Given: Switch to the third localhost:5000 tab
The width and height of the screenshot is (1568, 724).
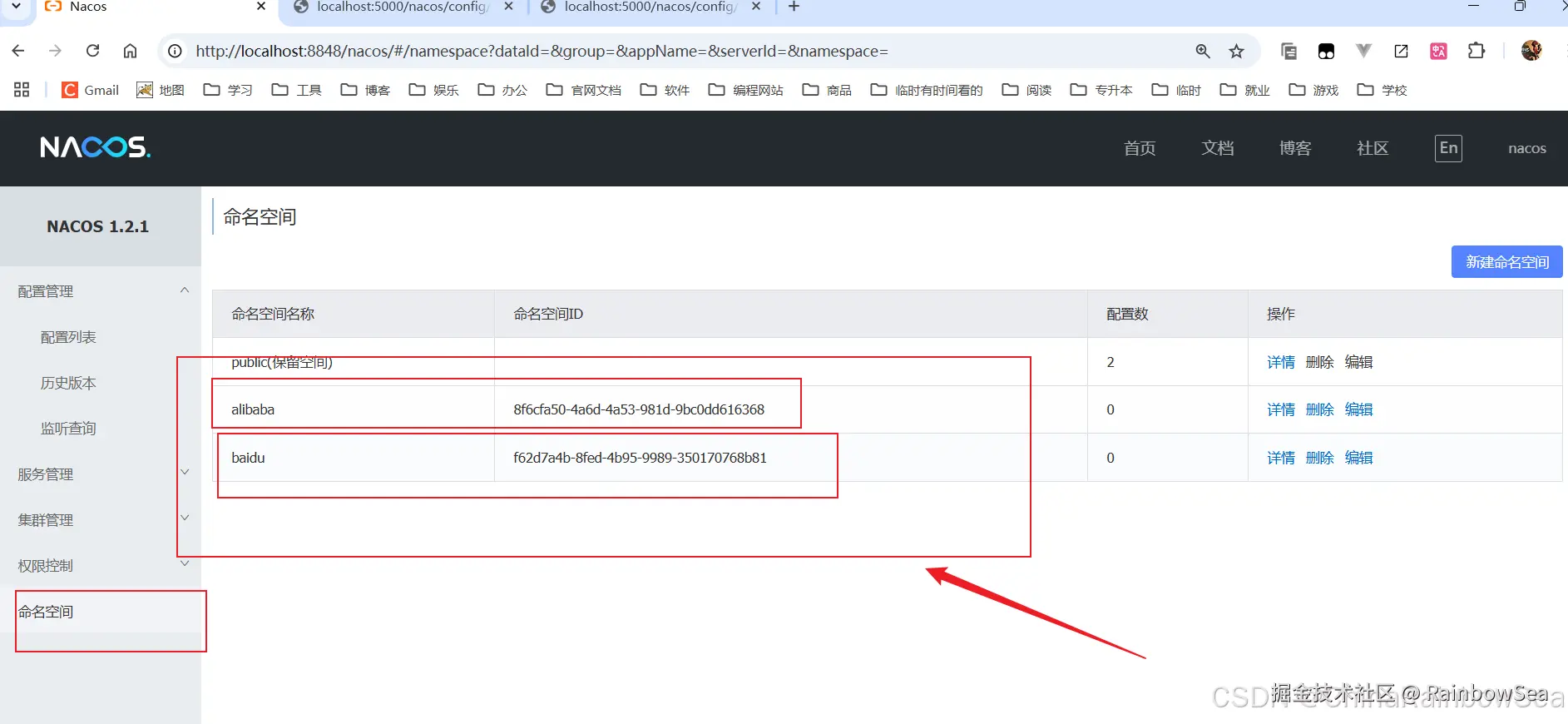Looking at the screenshot, I should [x=650, y=7].
